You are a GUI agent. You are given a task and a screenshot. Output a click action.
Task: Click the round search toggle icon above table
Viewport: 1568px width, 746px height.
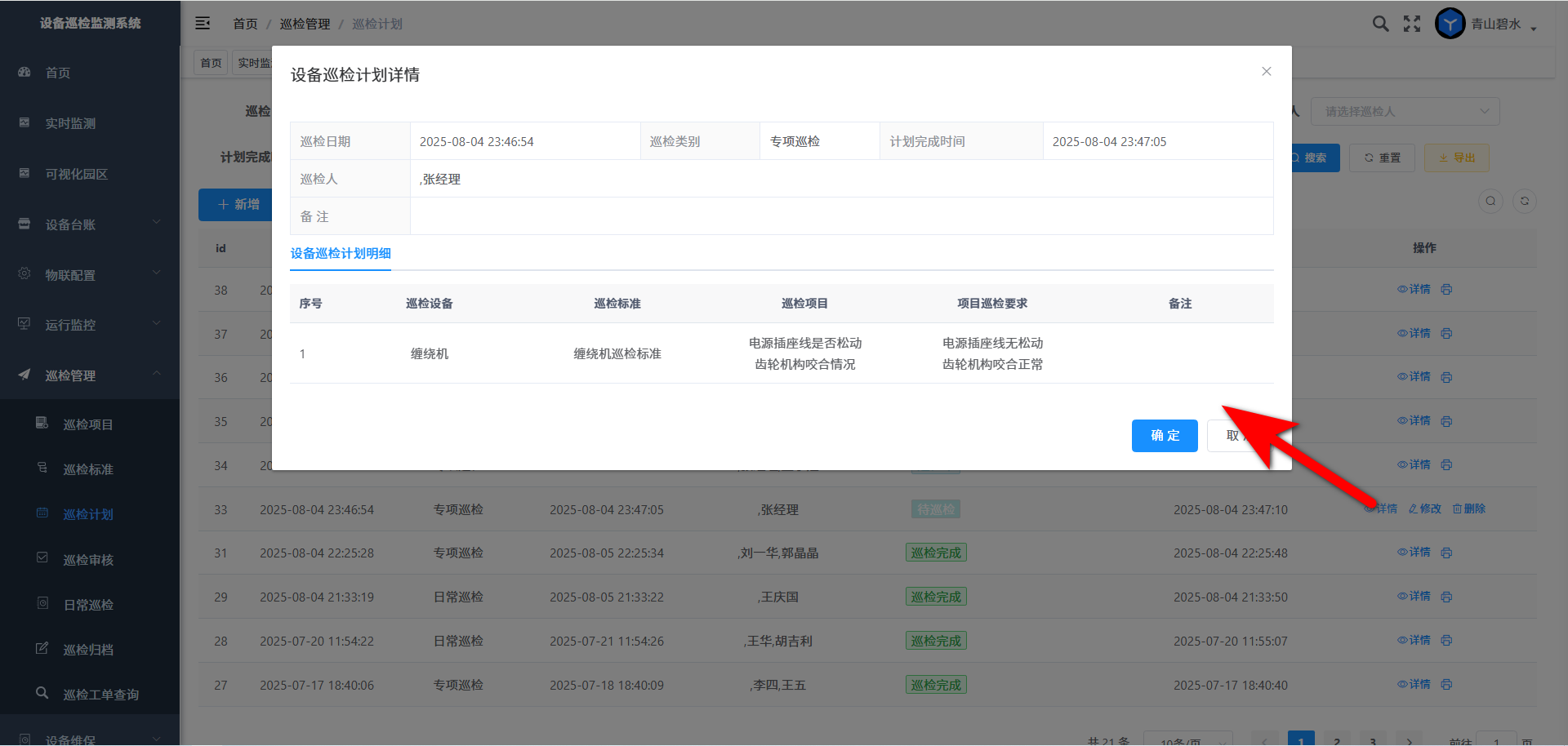[1490, 201]
